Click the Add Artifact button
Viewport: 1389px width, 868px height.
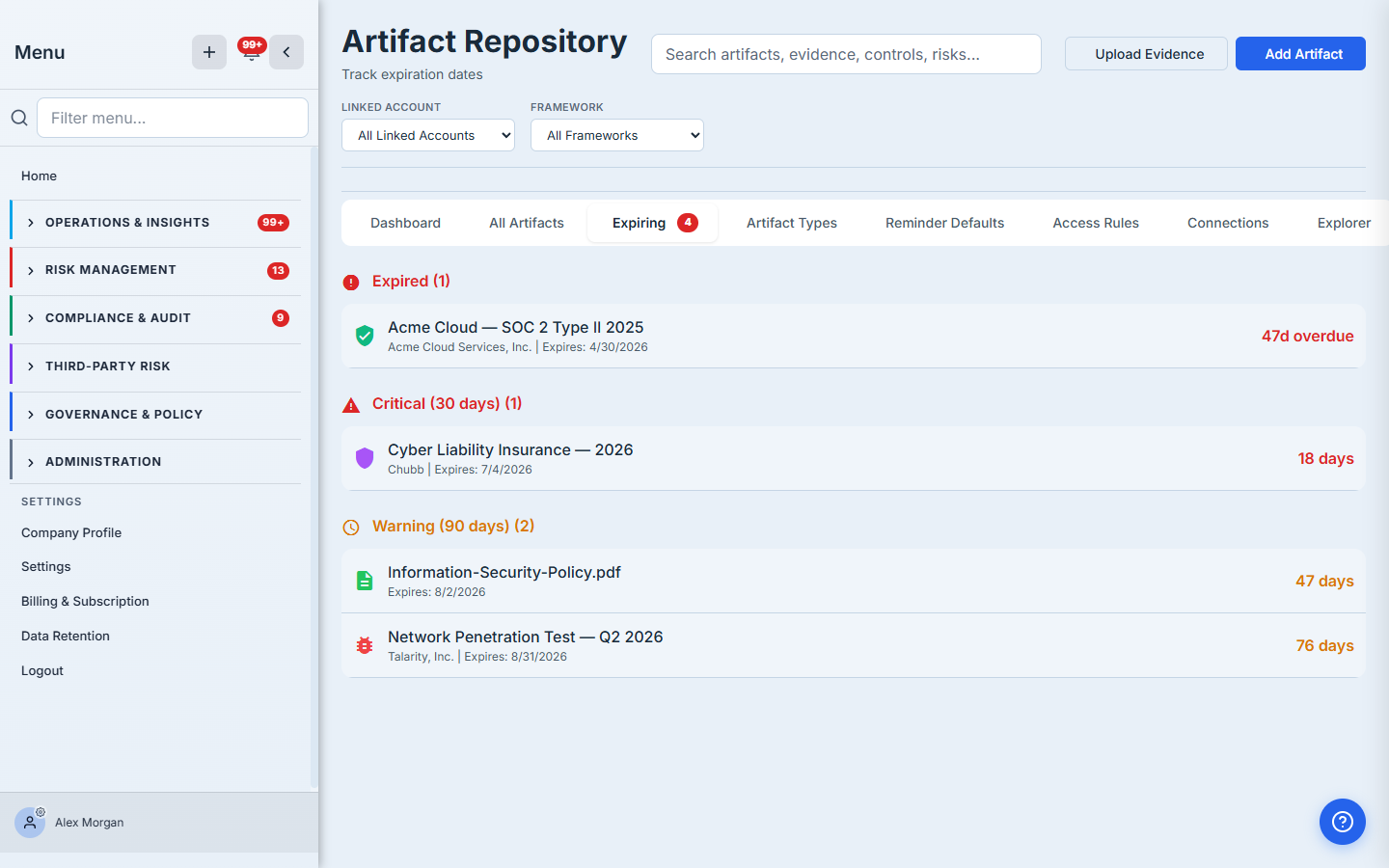click(x=1300, y=54)
